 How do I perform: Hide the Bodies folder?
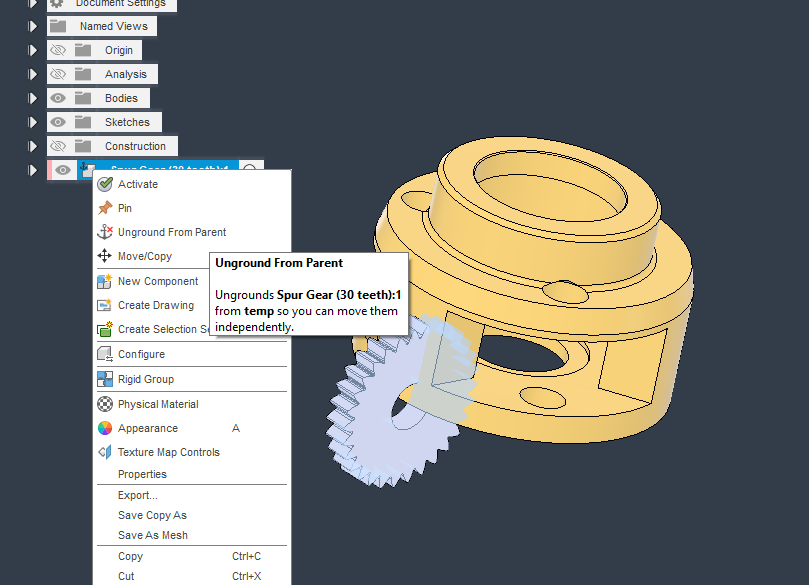coord(58,98)
